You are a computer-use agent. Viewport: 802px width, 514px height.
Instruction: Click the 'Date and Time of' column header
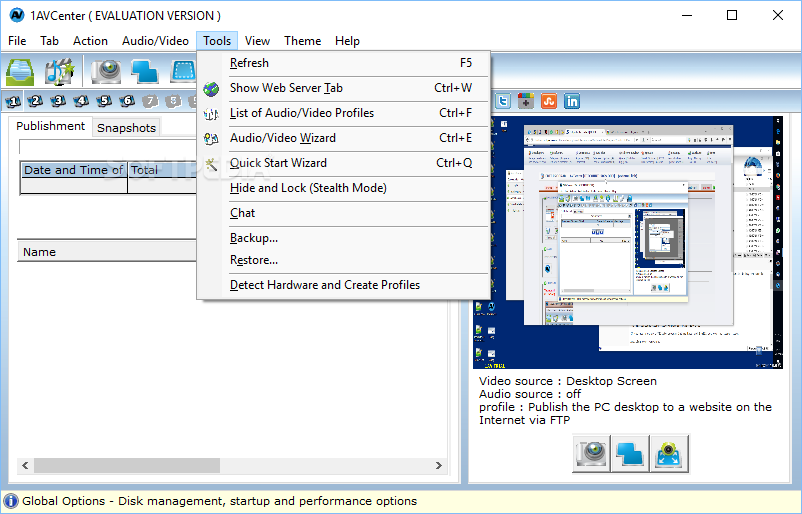pos(74,170)
